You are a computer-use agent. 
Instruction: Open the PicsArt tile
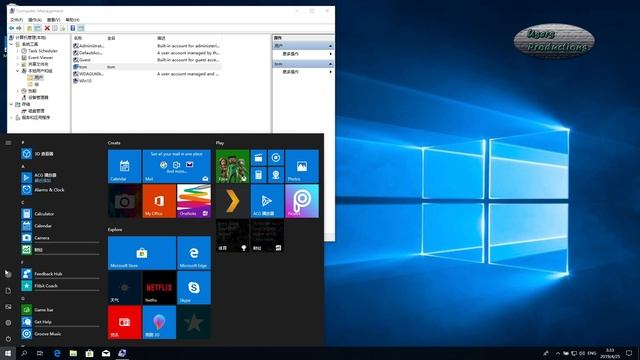point(302,201)
